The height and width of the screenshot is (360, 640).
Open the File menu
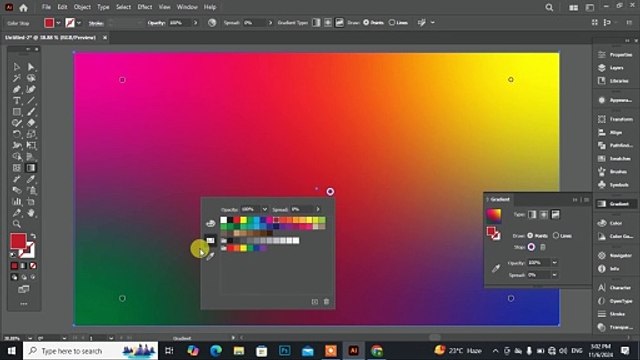[47, 7]
